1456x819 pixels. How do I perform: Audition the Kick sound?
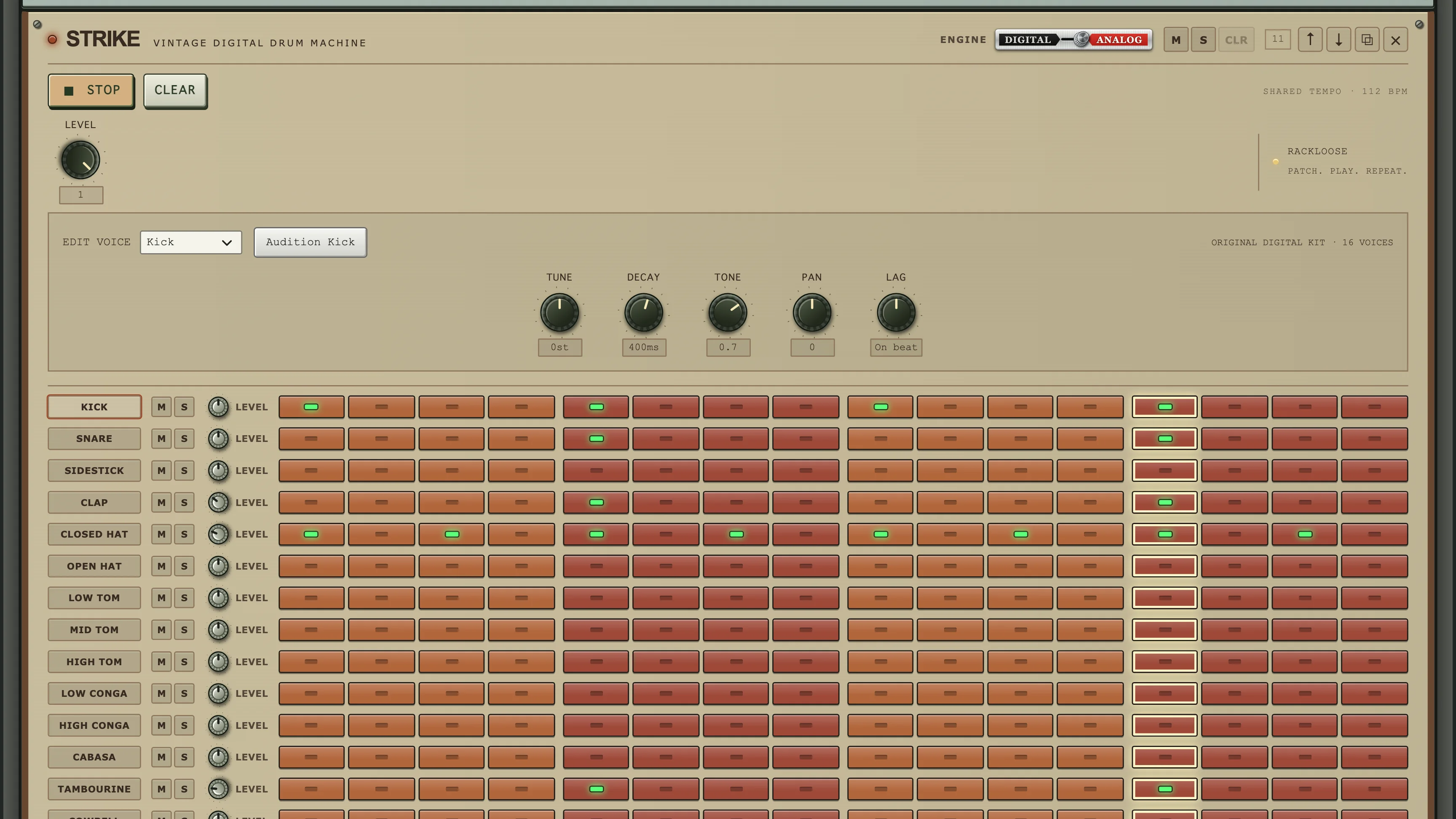(x=310, y=243)
